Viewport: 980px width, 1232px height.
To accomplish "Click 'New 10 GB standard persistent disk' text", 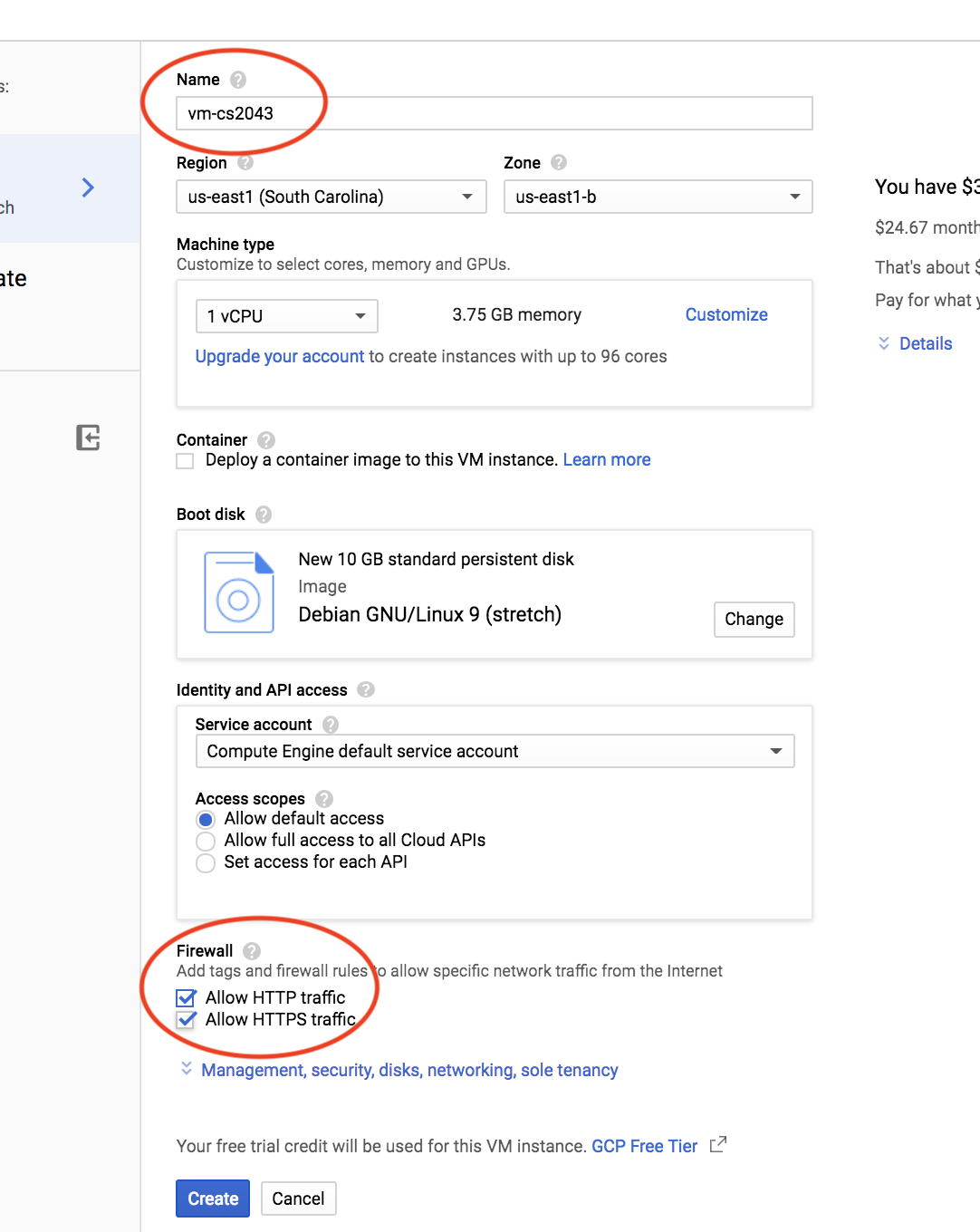I will pyautogui.click(x=437, y=559).
